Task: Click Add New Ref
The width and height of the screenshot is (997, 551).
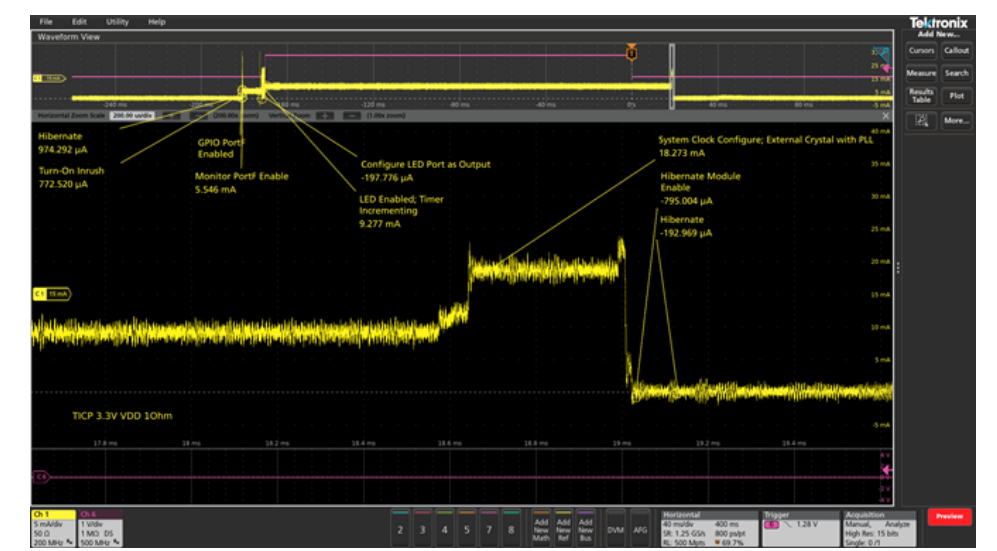Action: [x=563, y=529]
